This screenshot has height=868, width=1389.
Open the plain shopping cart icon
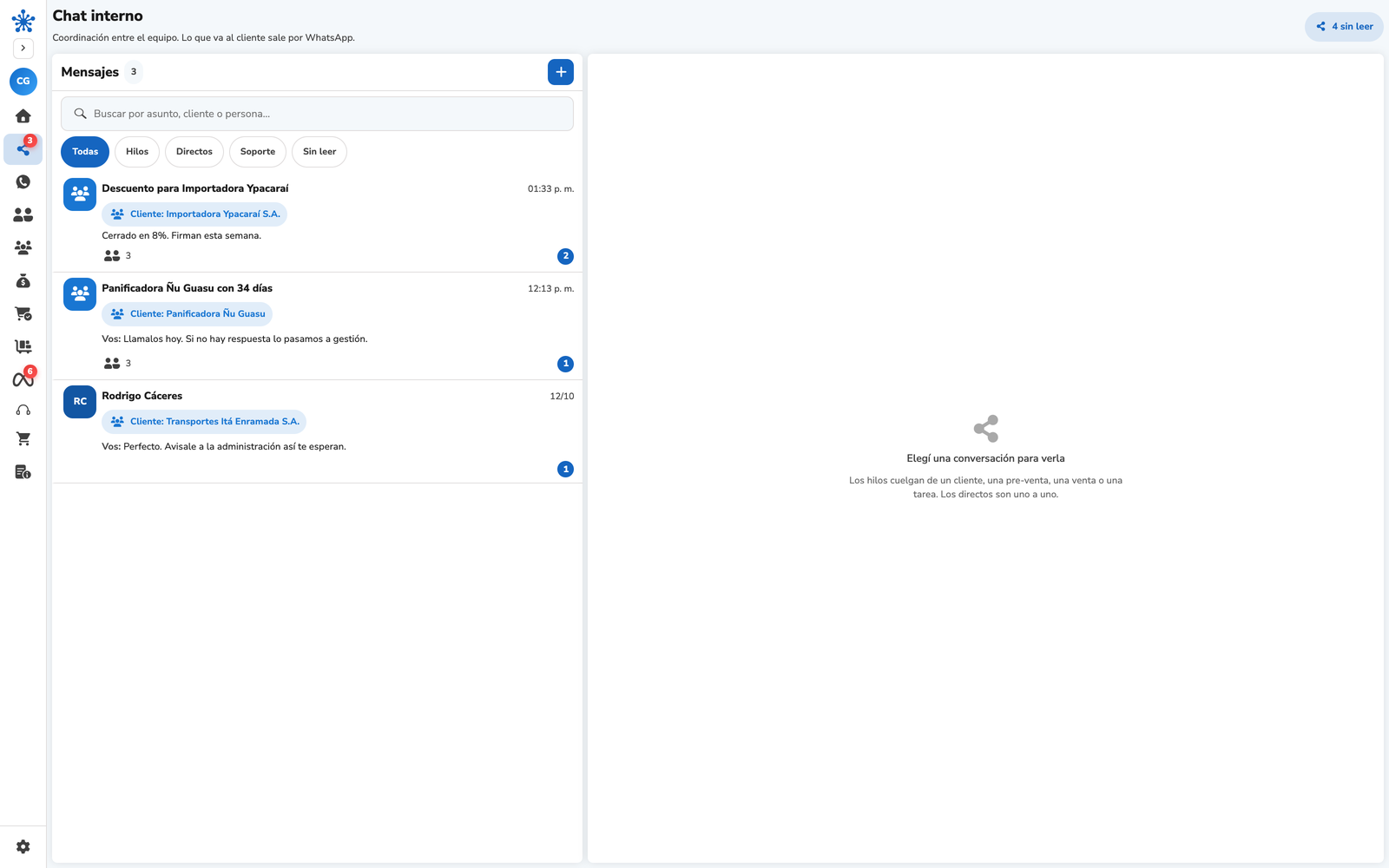(x=23, y=439)
